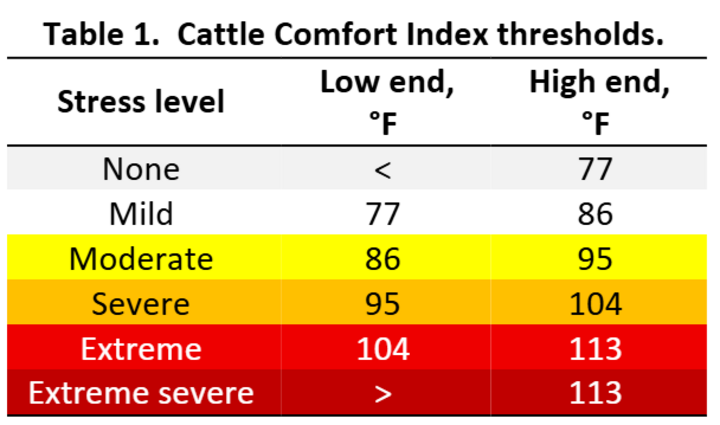Select the None stress level cell
Image resolution: width=720 pixels, height=425 pixels.
pyautogui.click(x=141, y=169)
